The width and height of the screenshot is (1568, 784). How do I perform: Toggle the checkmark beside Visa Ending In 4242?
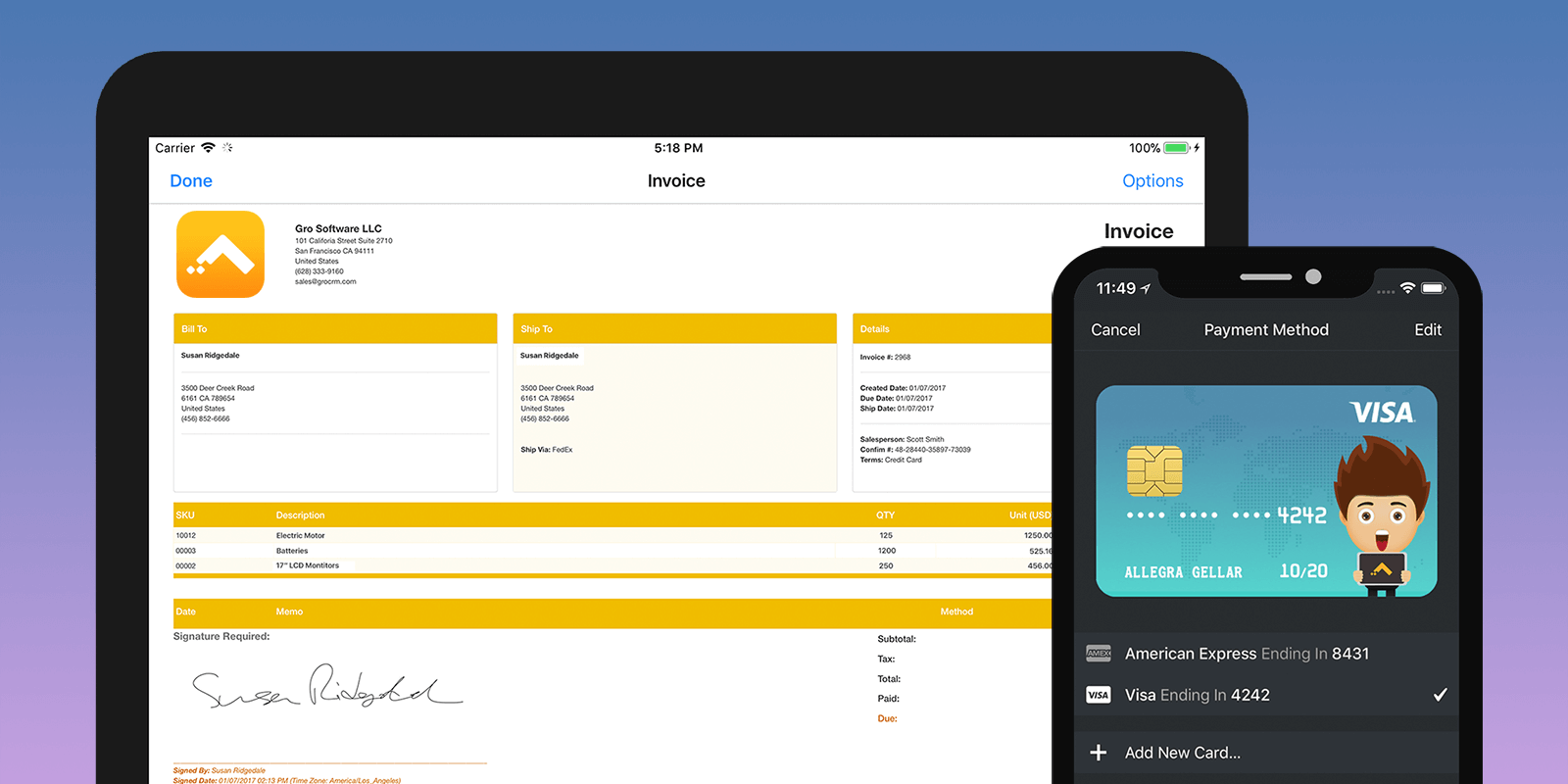[1440, 695]
